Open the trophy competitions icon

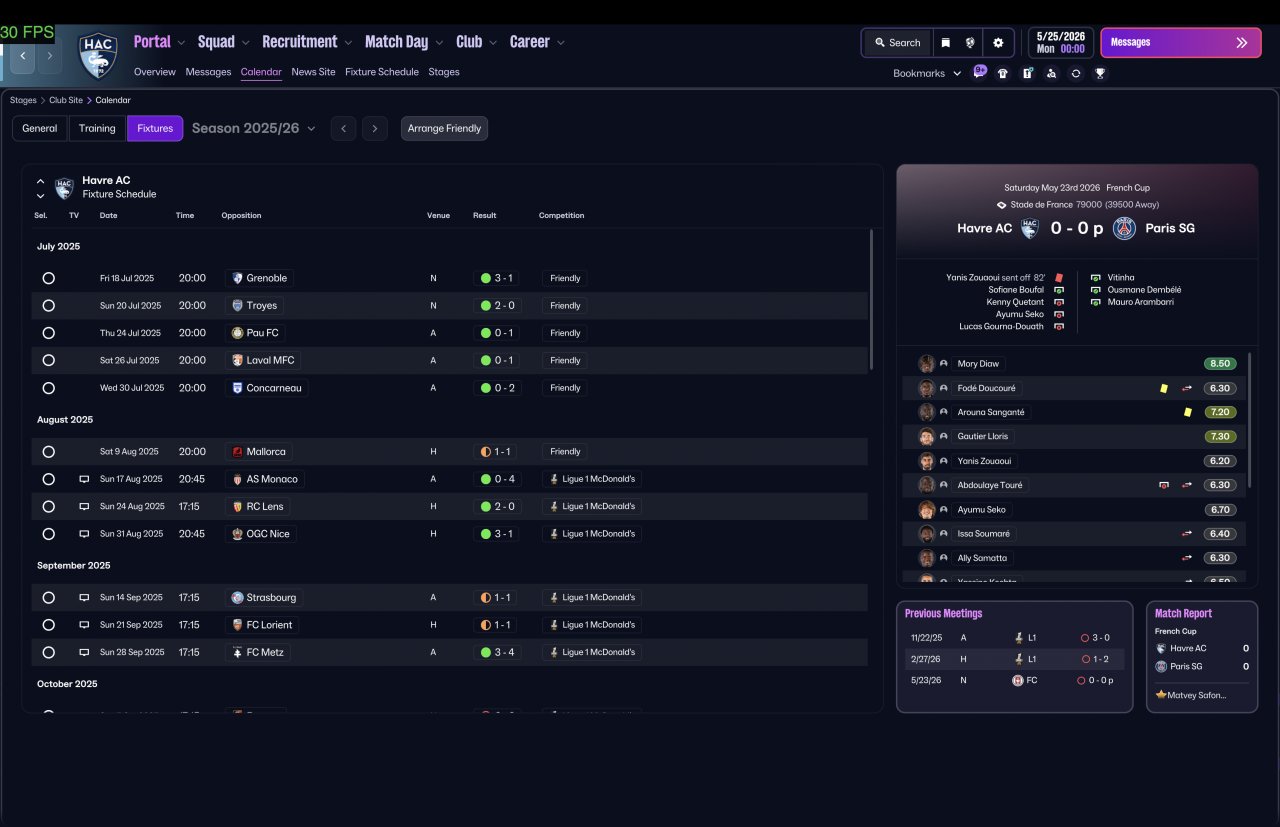(1100, 73)
